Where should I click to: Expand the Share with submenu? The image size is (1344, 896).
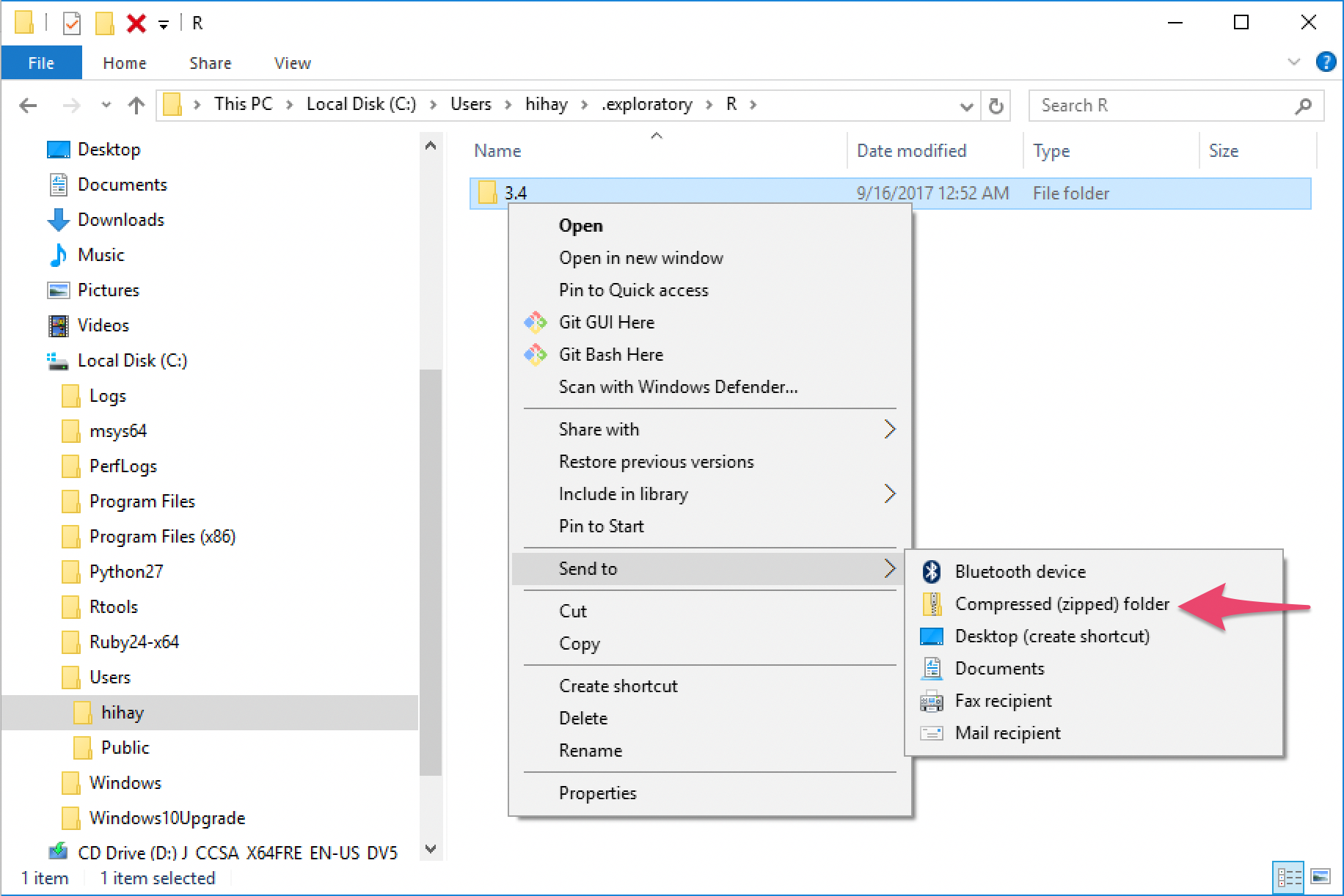(710, 430)
